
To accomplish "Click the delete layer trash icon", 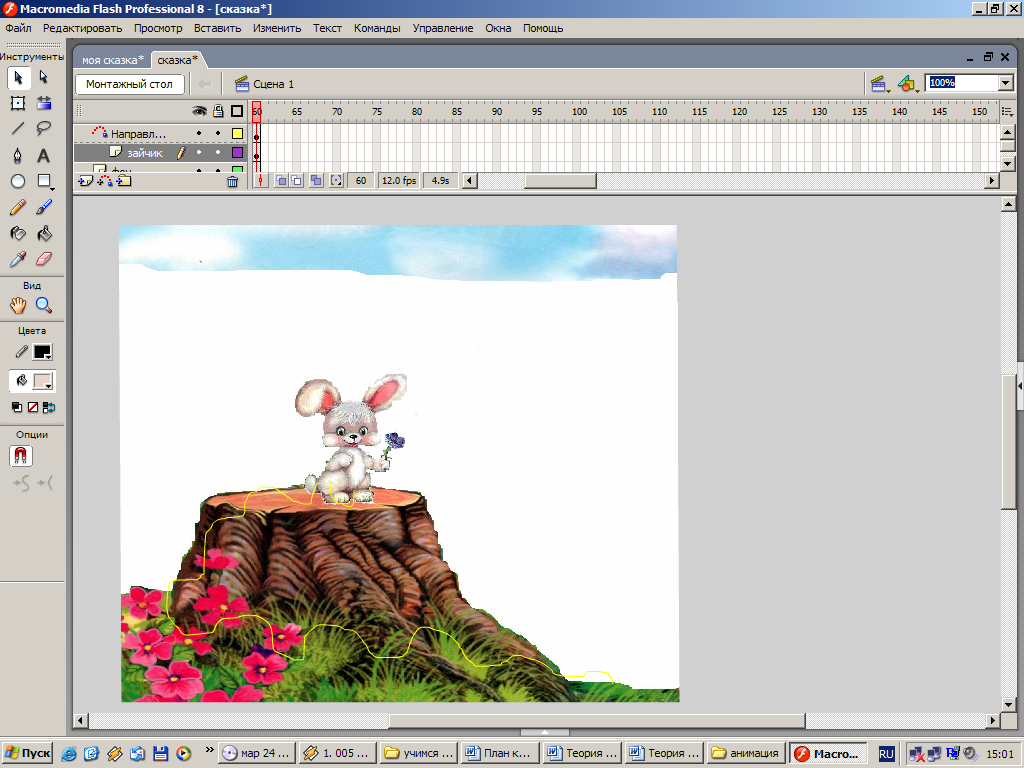I will [x=233, y=181].
